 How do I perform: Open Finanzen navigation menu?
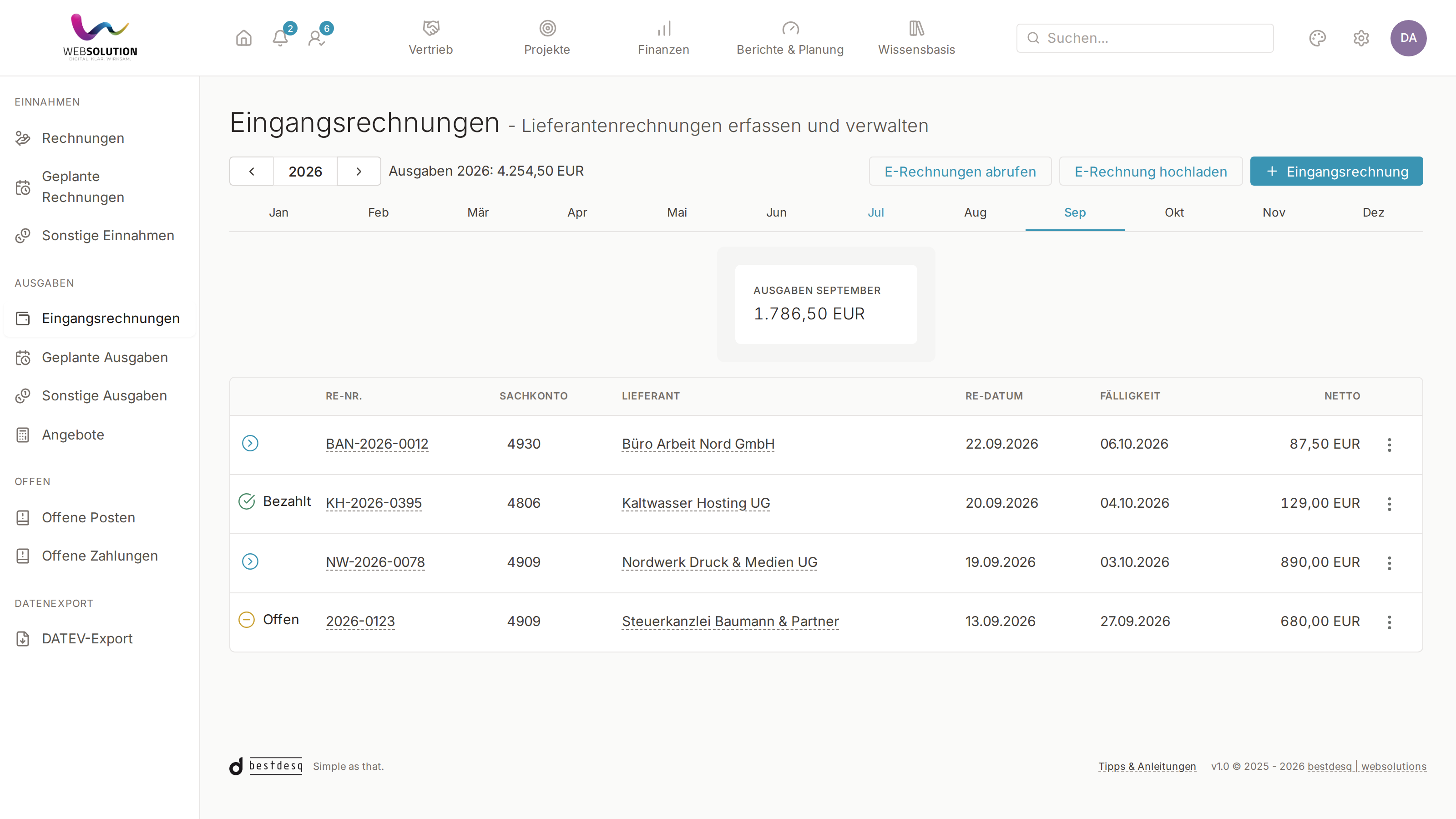click(x=663, y=38)
